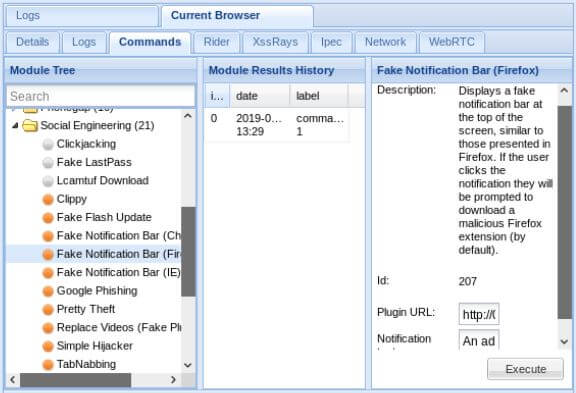Click the orange status dot beside Clippy
This screenshot has height=393, width=576.
point(48,199)
